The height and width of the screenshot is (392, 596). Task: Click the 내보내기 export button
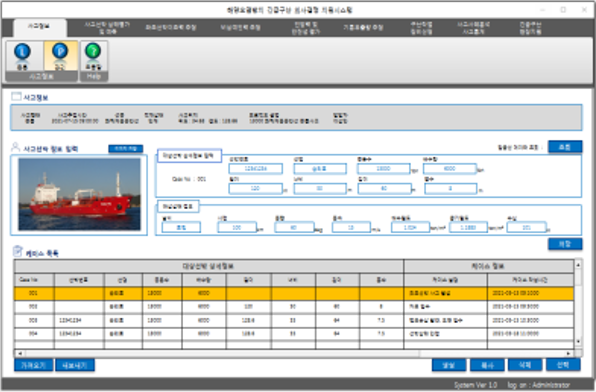coord(75,365)
